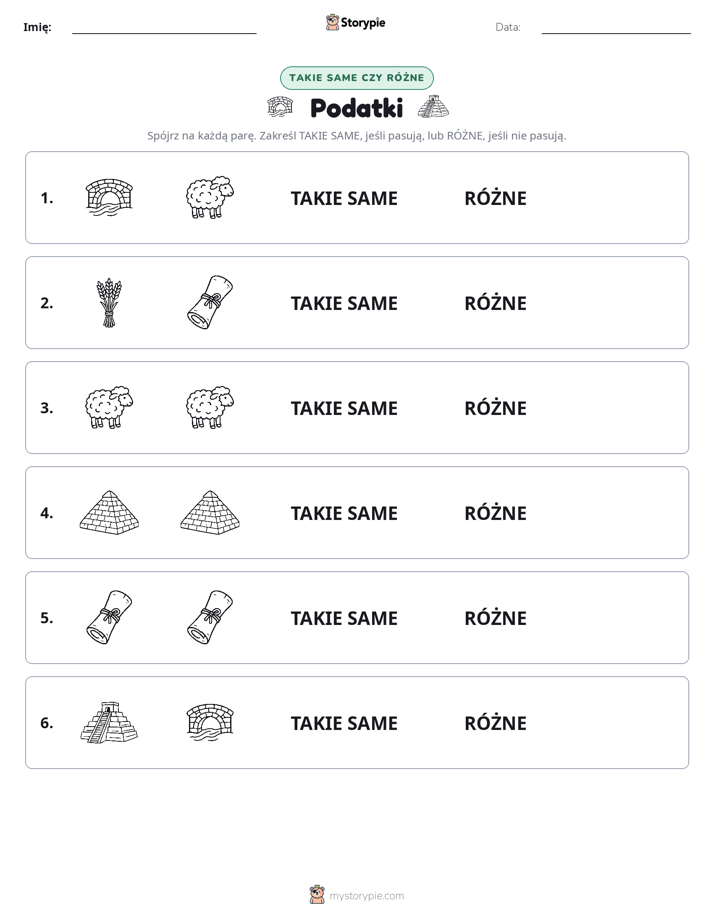This screenshot has height=924, width=714.
Task: Select TAKIE SAME in row 3
Action: [344, 408]
